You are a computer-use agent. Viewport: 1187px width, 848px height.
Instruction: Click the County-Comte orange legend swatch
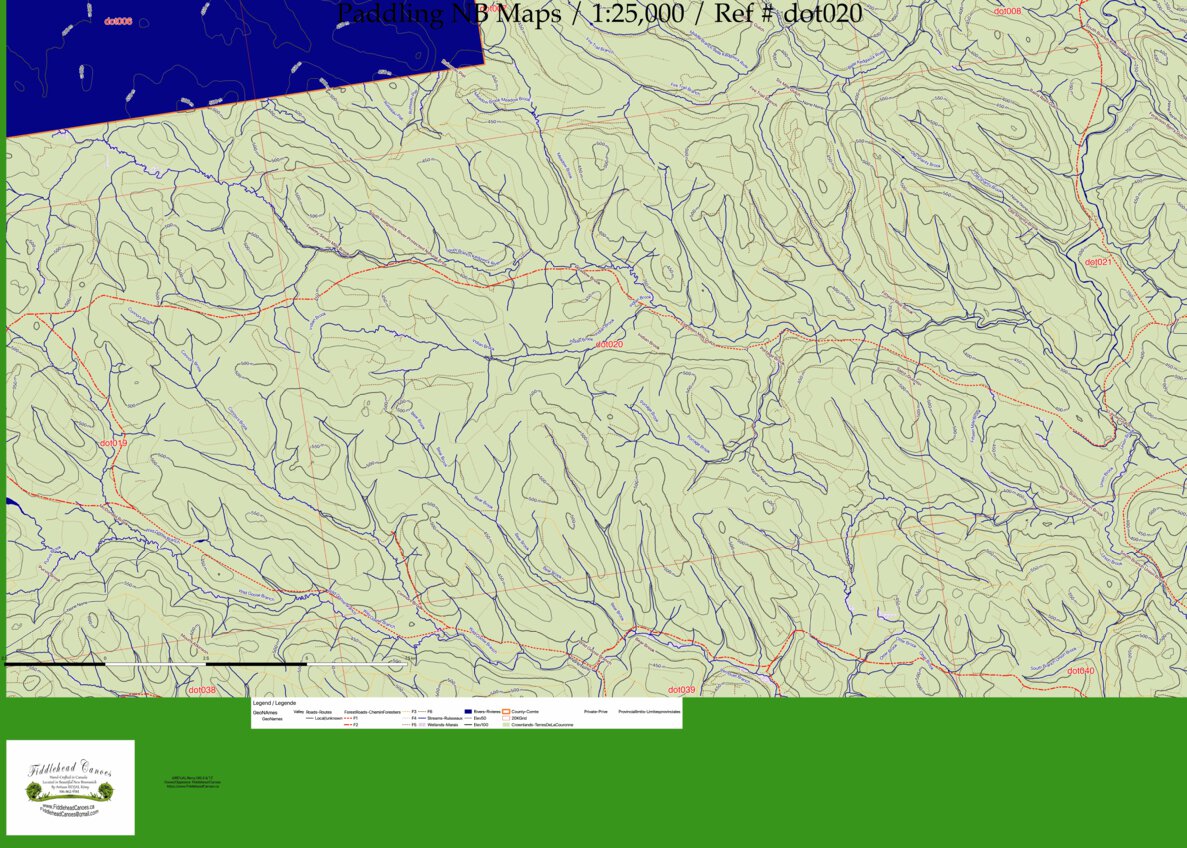pos(506,712)
